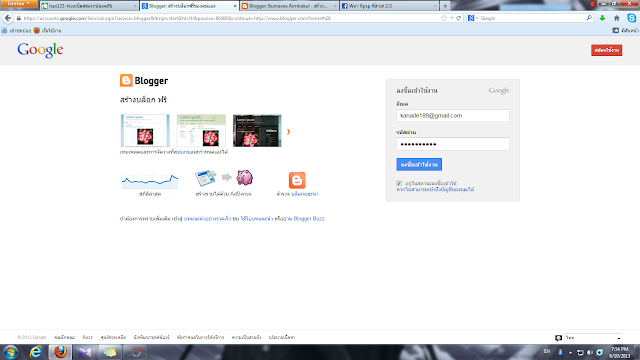Click the email field with kanade189@gmail.com
640x360 pixels.
[453, 116]
